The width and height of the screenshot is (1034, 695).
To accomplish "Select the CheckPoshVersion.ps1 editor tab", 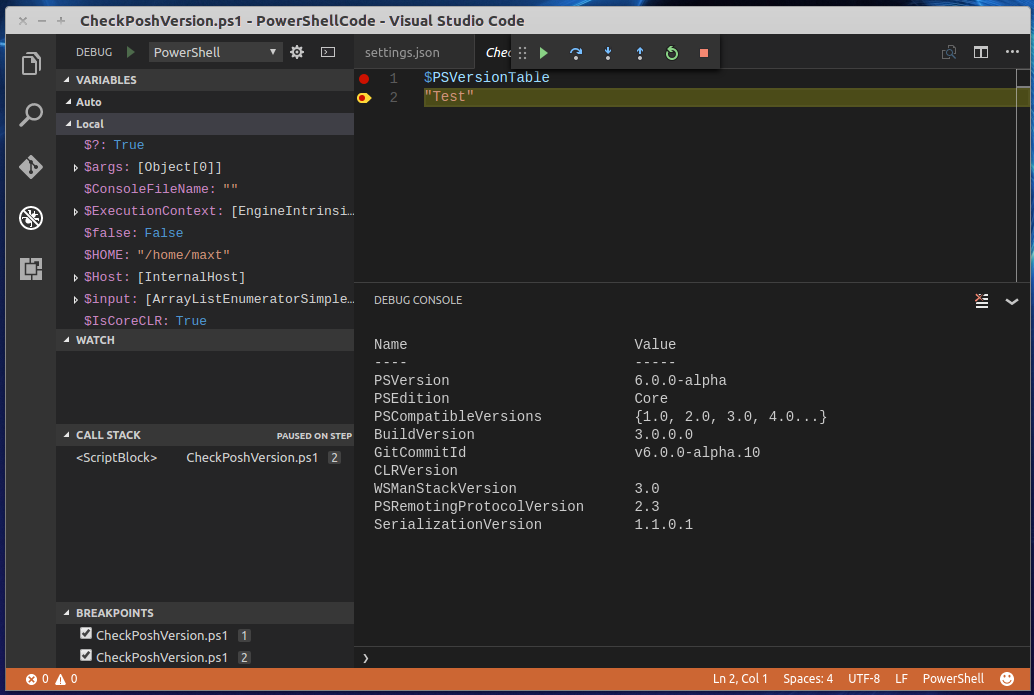I will click(x=498, y=53).
